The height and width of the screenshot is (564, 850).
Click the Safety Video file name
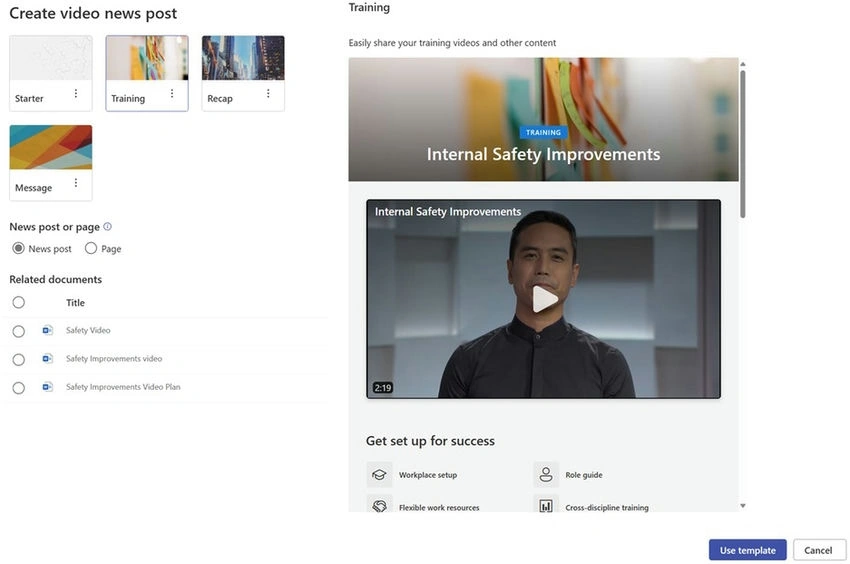point(88,330)
